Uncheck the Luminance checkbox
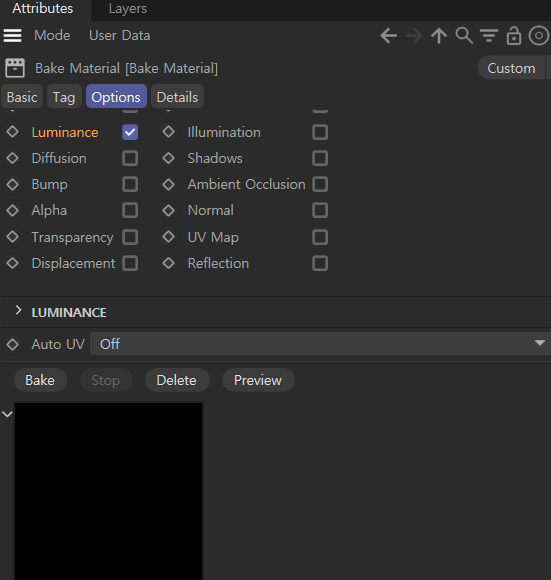The height and width of the screenshot is (580, 551). point(130,132)
